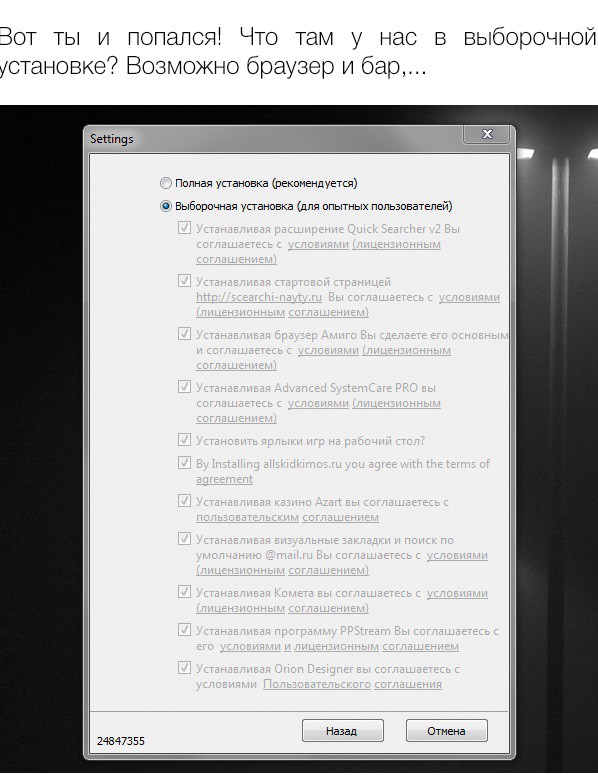Uncheck the @mail.ru visual bookmarks checkbox
This screenshot has width=598, height=775.
(184, 539)
